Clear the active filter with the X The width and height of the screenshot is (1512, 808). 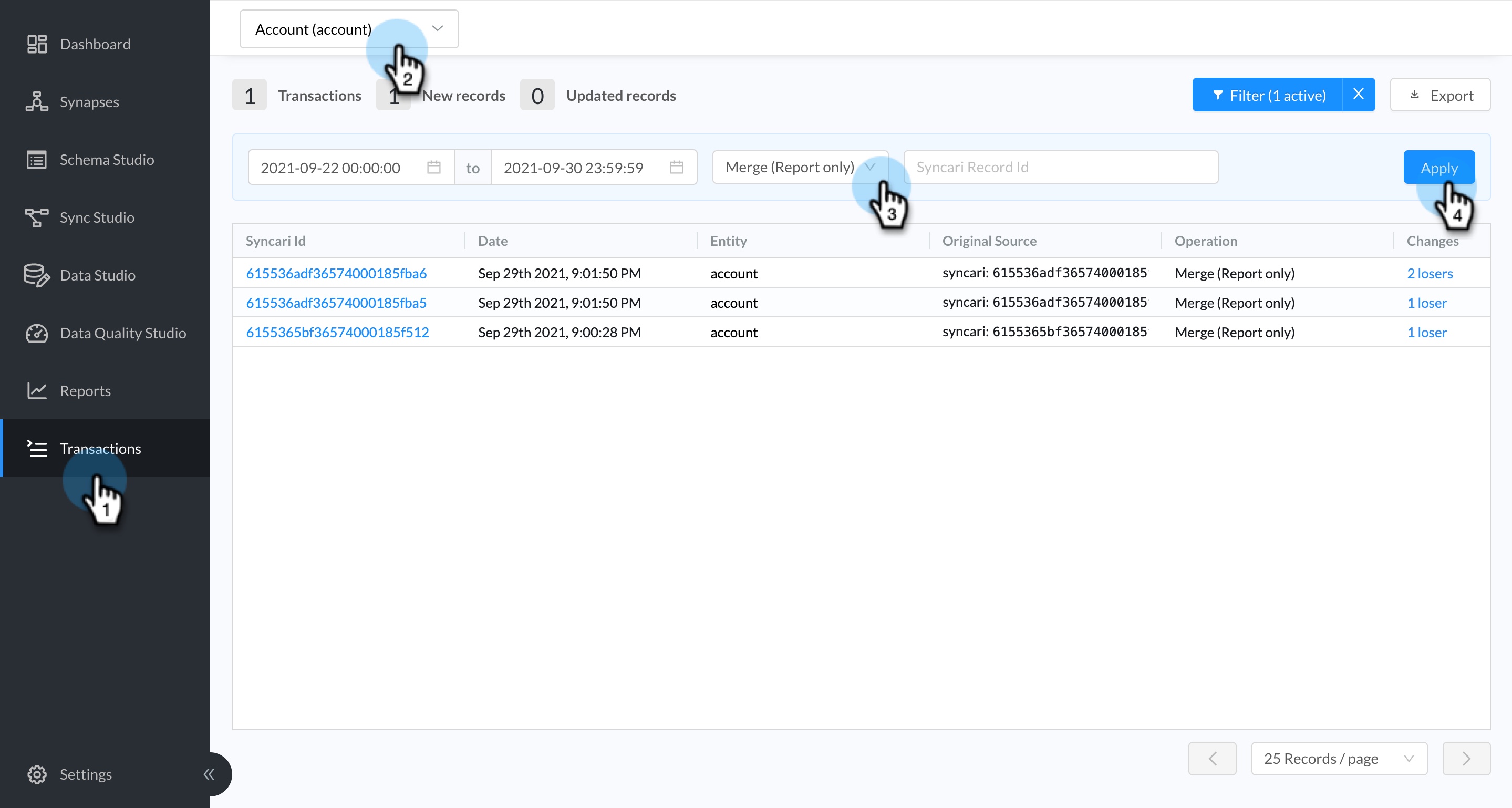click(x=1358, y=95)
